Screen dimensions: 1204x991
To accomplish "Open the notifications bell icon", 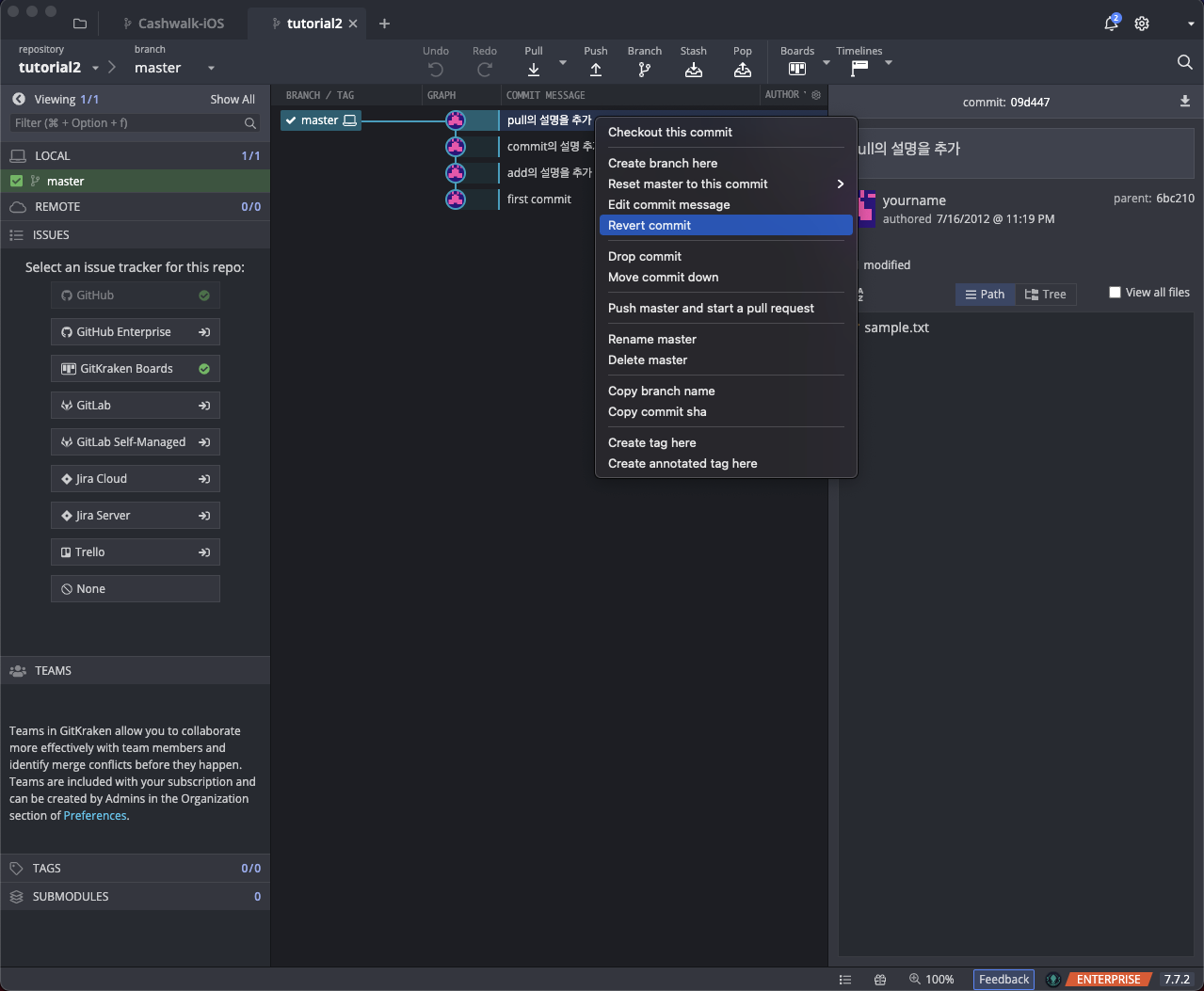I will (x=1111, y=24).
